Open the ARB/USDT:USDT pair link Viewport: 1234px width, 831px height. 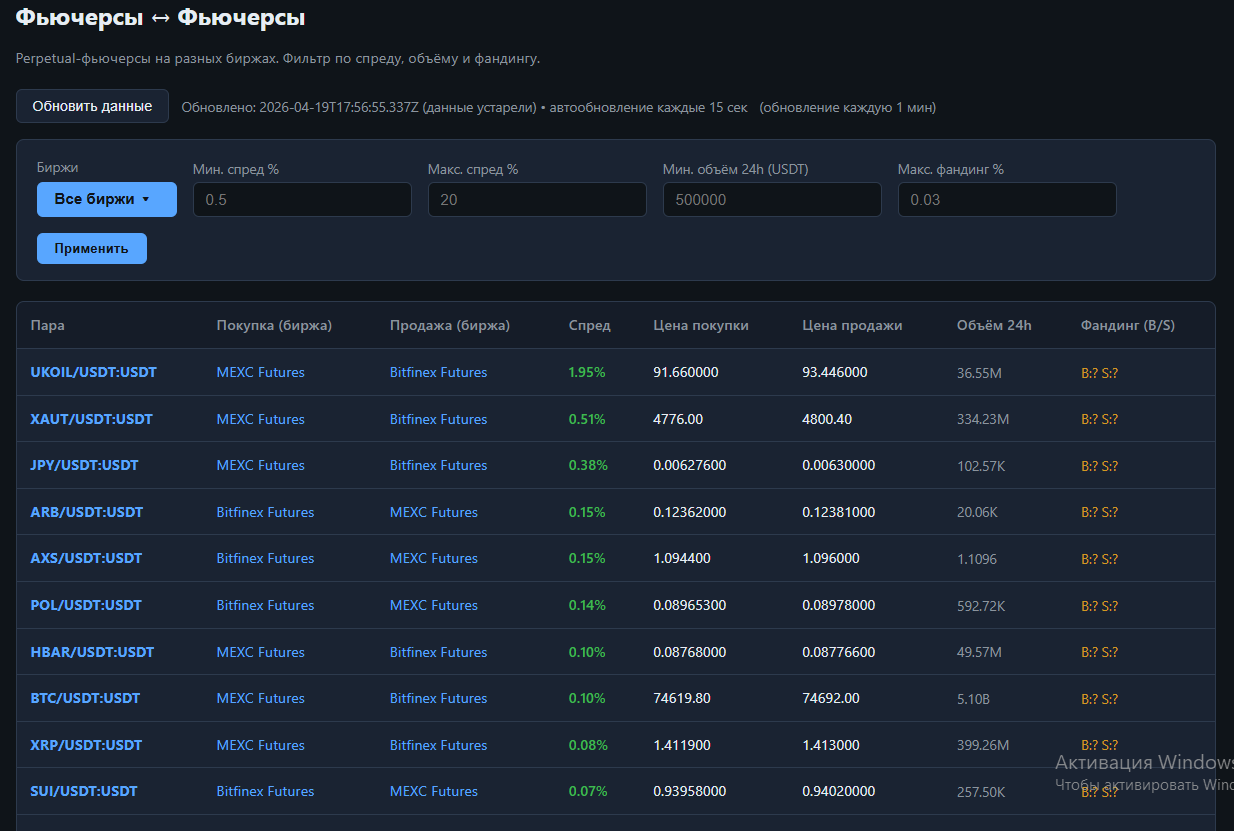coord(87,512)
